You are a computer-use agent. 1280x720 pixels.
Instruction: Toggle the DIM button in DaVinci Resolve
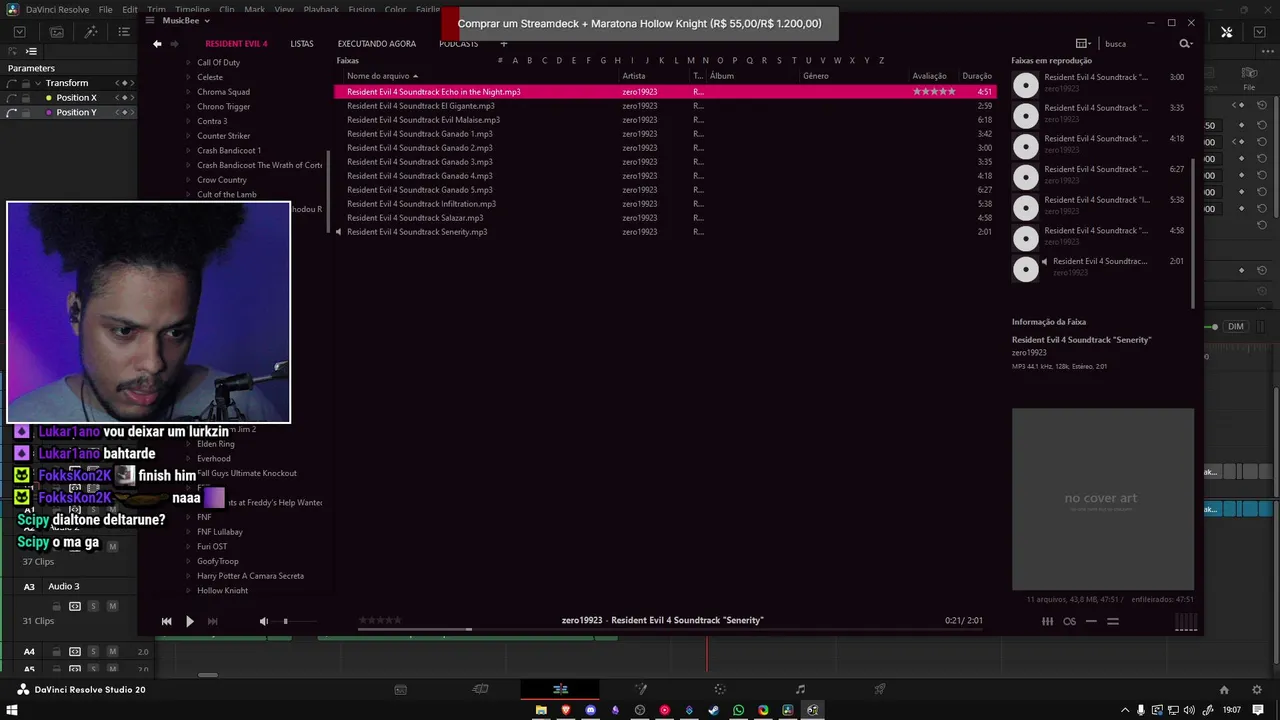click(1236, 326)
